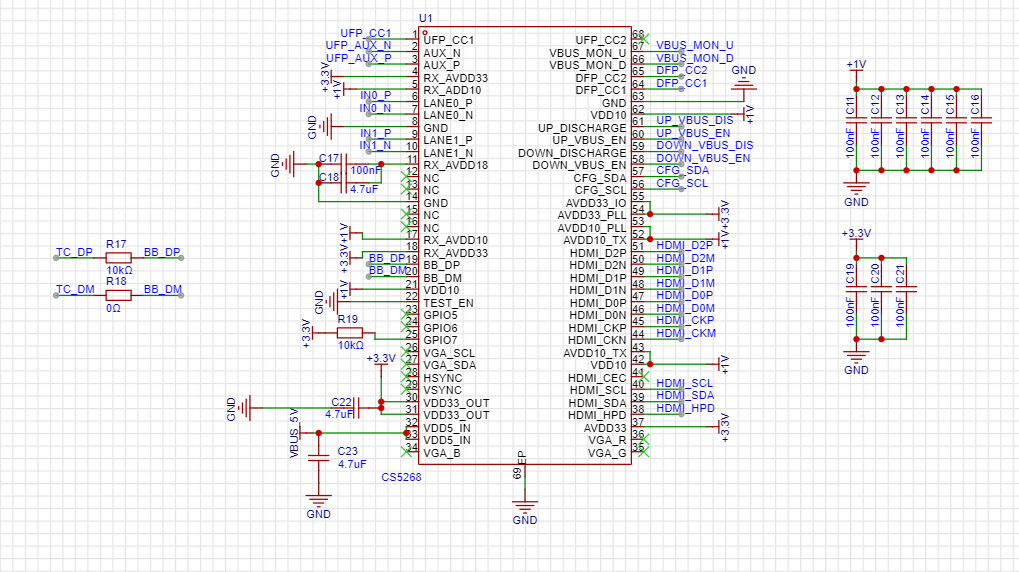
Task: Select the CS5268 part name label
Action: click(401, 477)
